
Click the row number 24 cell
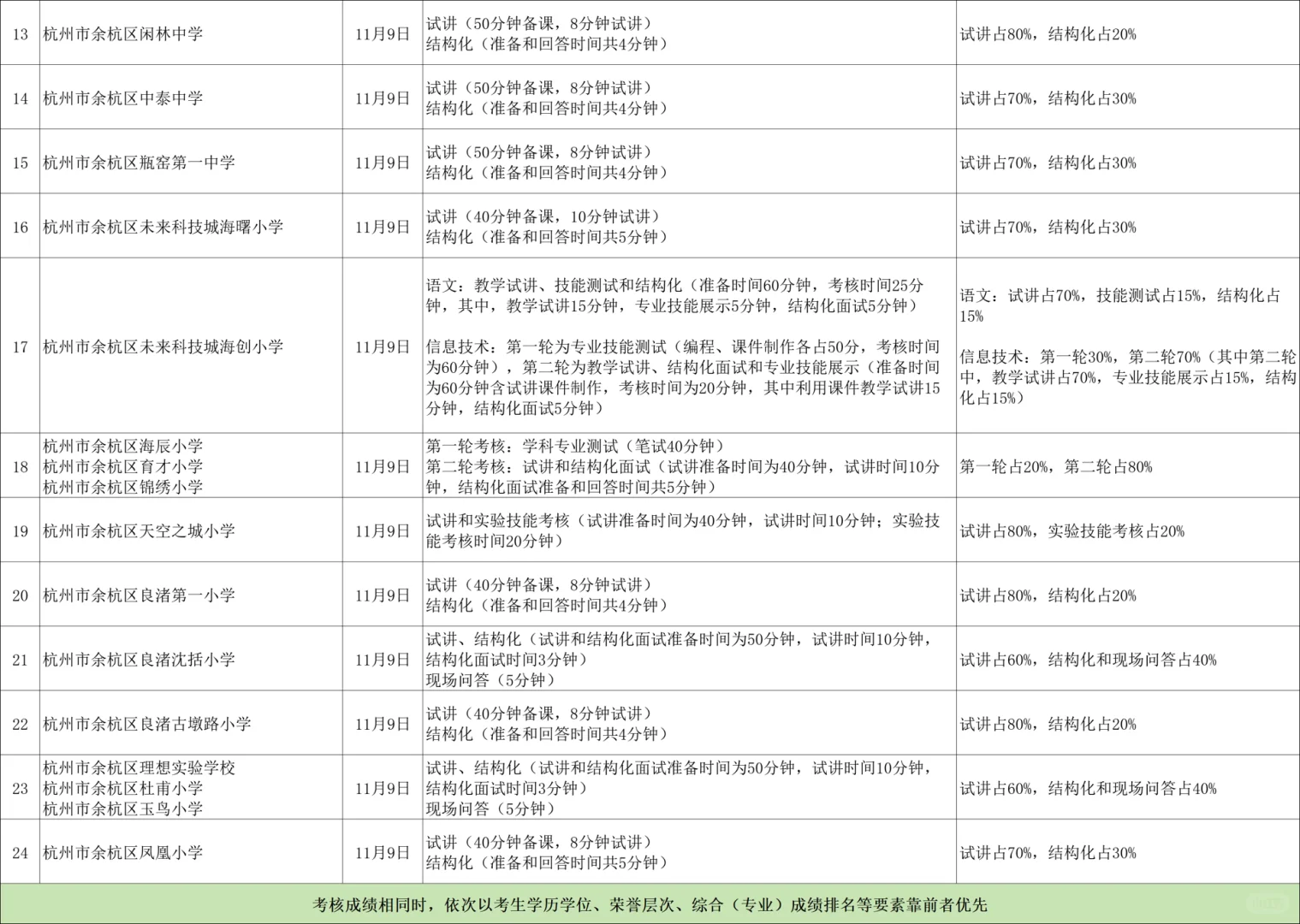click(x=20, y=852)
